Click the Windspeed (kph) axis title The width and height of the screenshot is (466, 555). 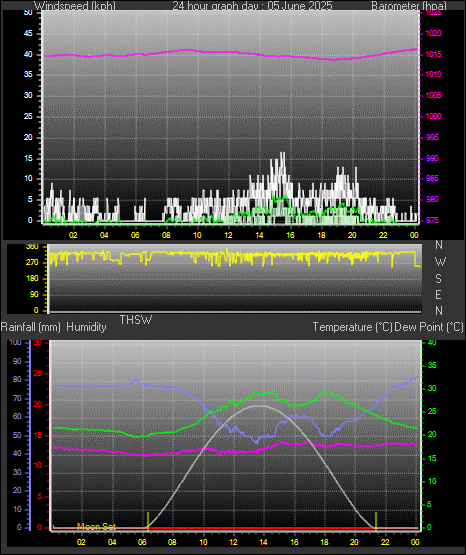coord(75,6)
